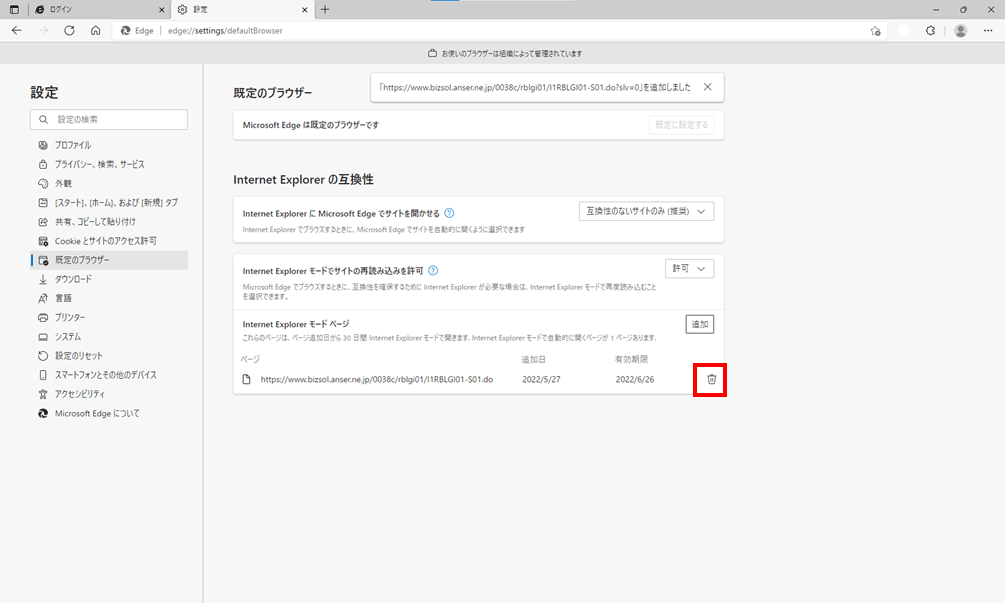The height and width of the screenshot is (603, 1005).
Task: Click the Internet Explorer の互換性 heading
Action: click(x=303, y=179)
